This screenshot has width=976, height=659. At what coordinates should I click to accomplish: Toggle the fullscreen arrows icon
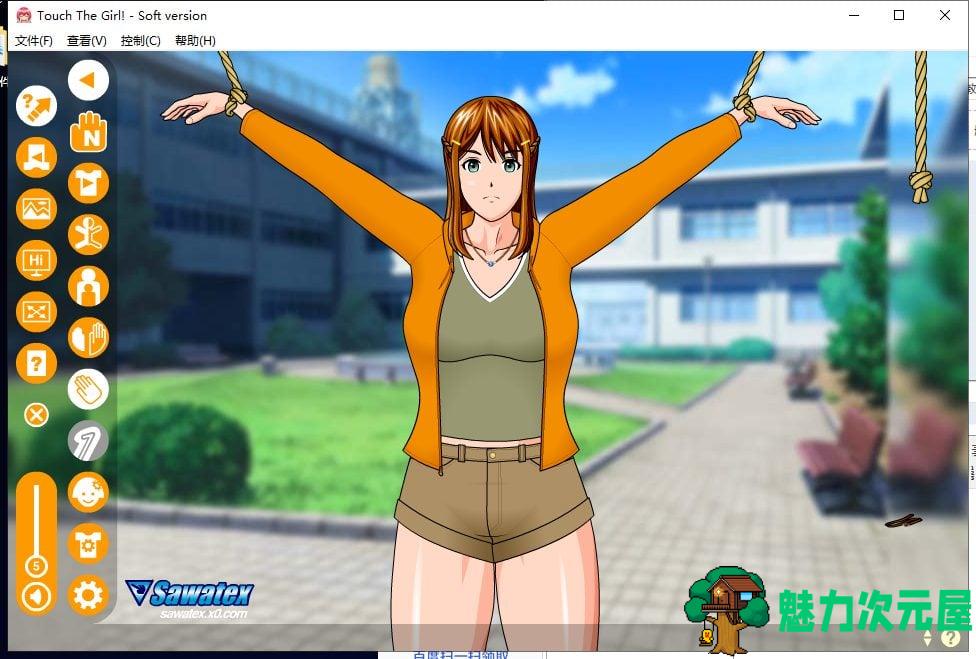tap(36, 312)
